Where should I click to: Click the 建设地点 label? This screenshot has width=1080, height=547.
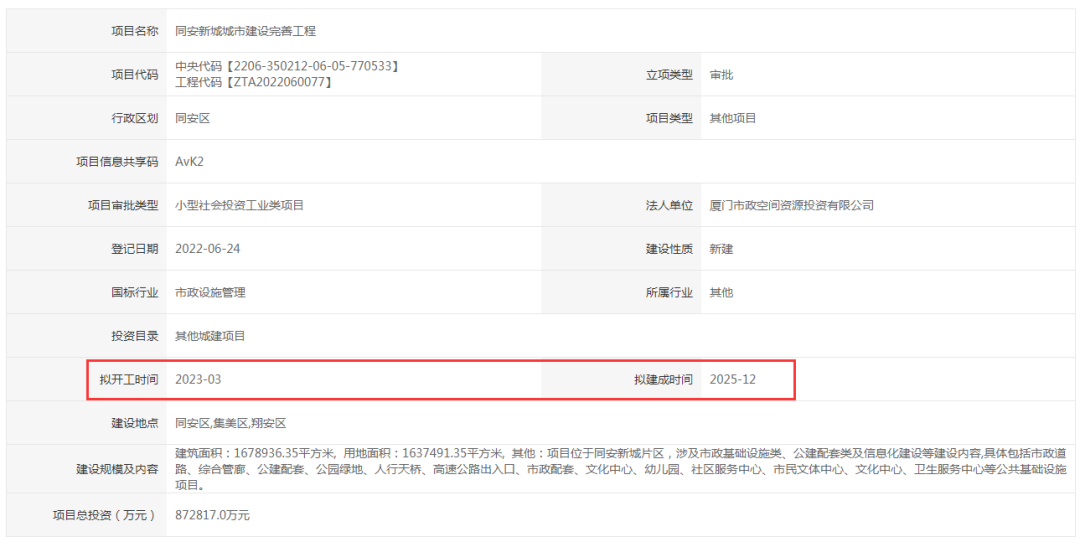click(135, 423)
